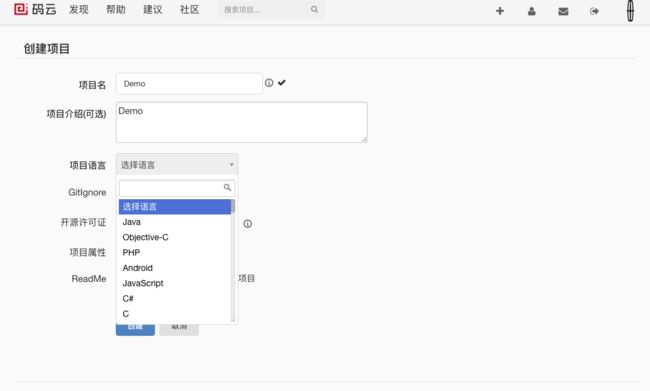Collapse the 选择语言 language dropdown
Image resolution: width=650 pixels, height=391 pixels.
tap(177, 165)
